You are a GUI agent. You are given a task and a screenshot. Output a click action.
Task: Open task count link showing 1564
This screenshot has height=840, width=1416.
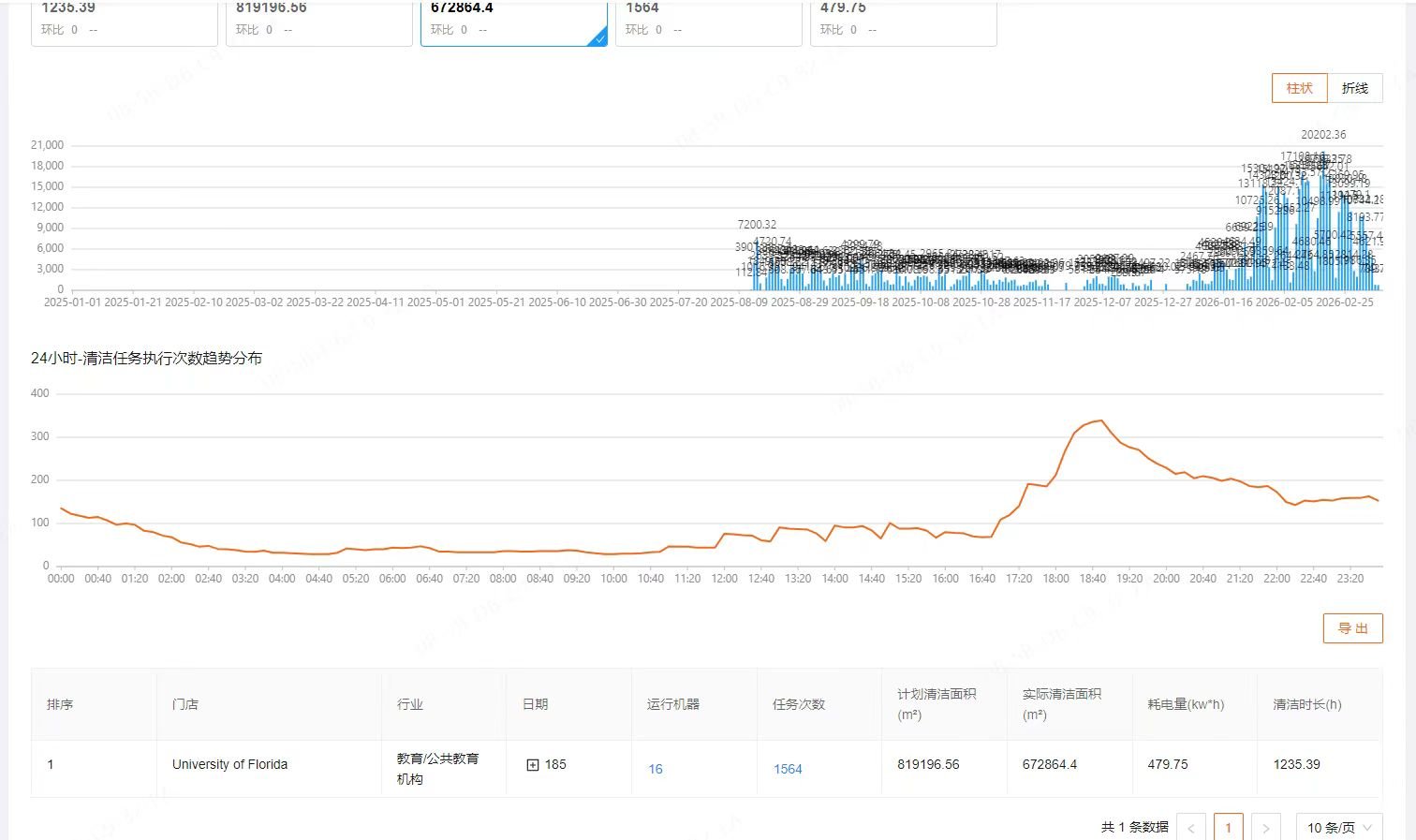pyautogui.click(x=788, y=769)
